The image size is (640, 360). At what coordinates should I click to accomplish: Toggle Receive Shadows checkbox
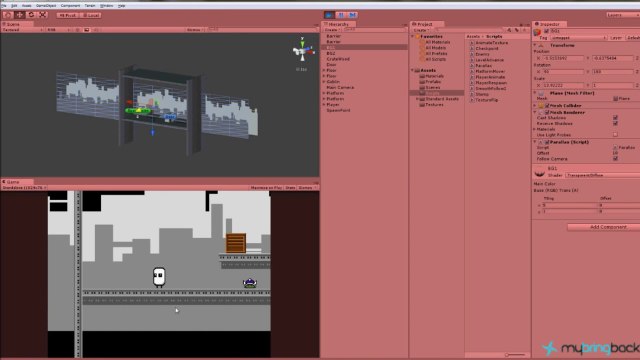(615, 123)
